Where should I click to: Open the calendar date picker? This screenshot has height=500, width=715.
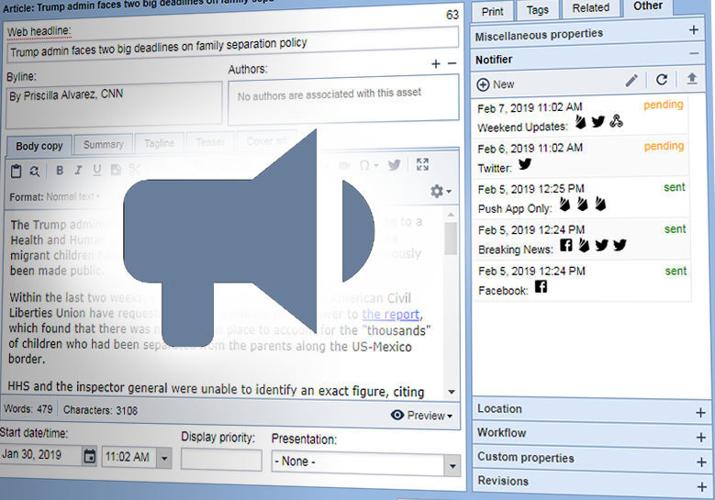90,456
